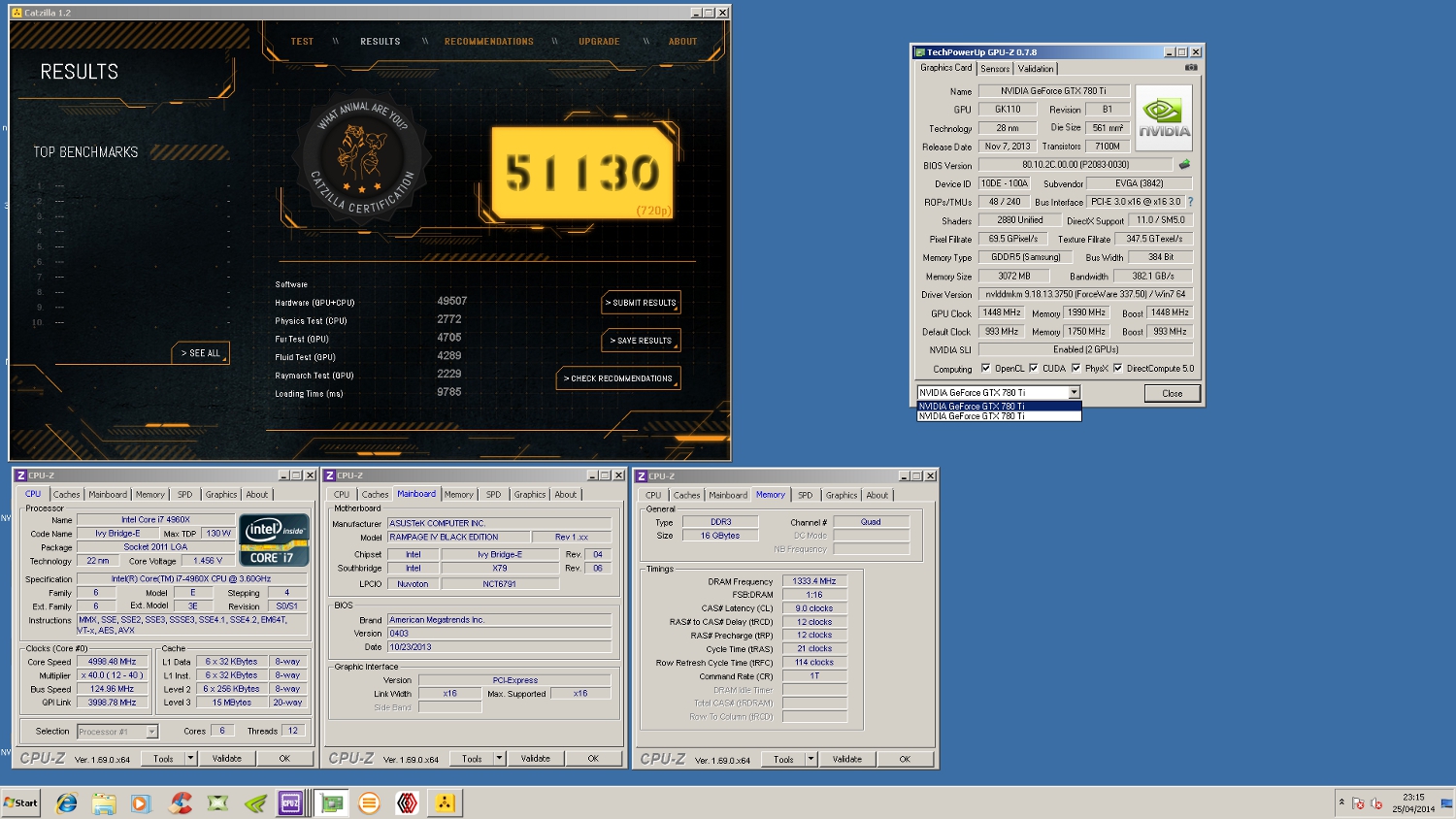Open the RESULTS tab in Catzilla

(x=381, y=42)
